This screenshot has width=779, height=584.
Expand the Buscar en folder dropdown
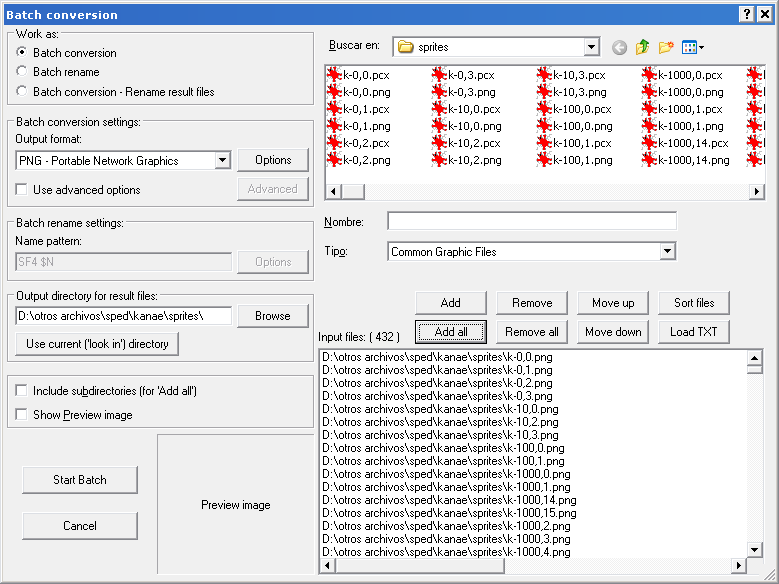(590, 47)
